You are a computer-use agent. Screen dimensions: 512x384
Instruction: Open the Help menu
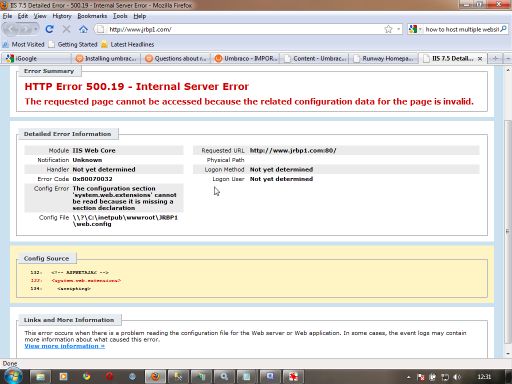(x=140, y=16)
